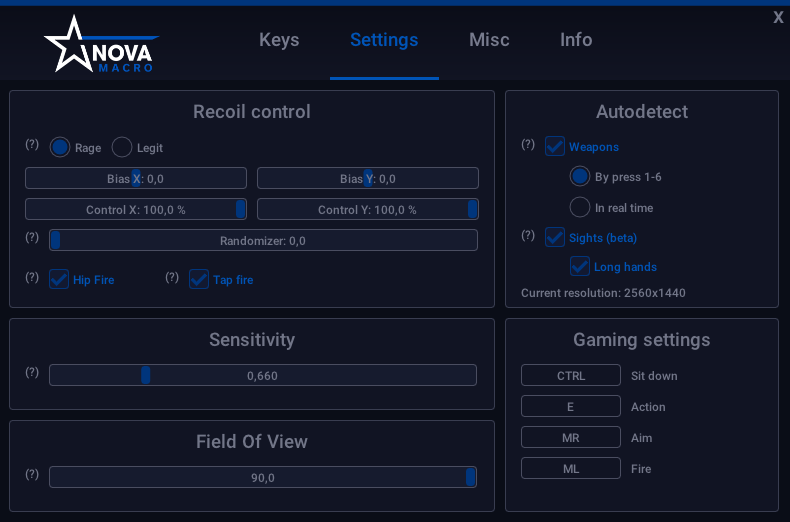Open the Misc tab
This screenshot has width=790, height=522.
click(489, 40)
